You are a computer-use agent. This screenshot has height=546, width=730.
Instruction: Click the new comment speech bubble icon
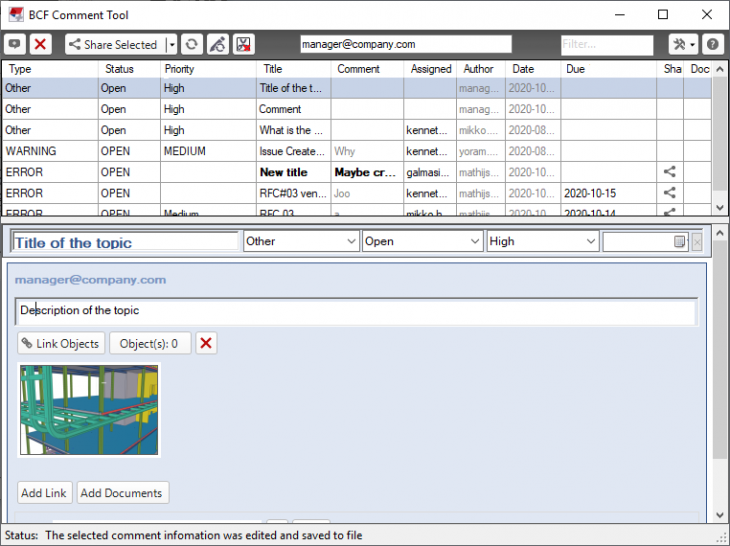[15, 44]
